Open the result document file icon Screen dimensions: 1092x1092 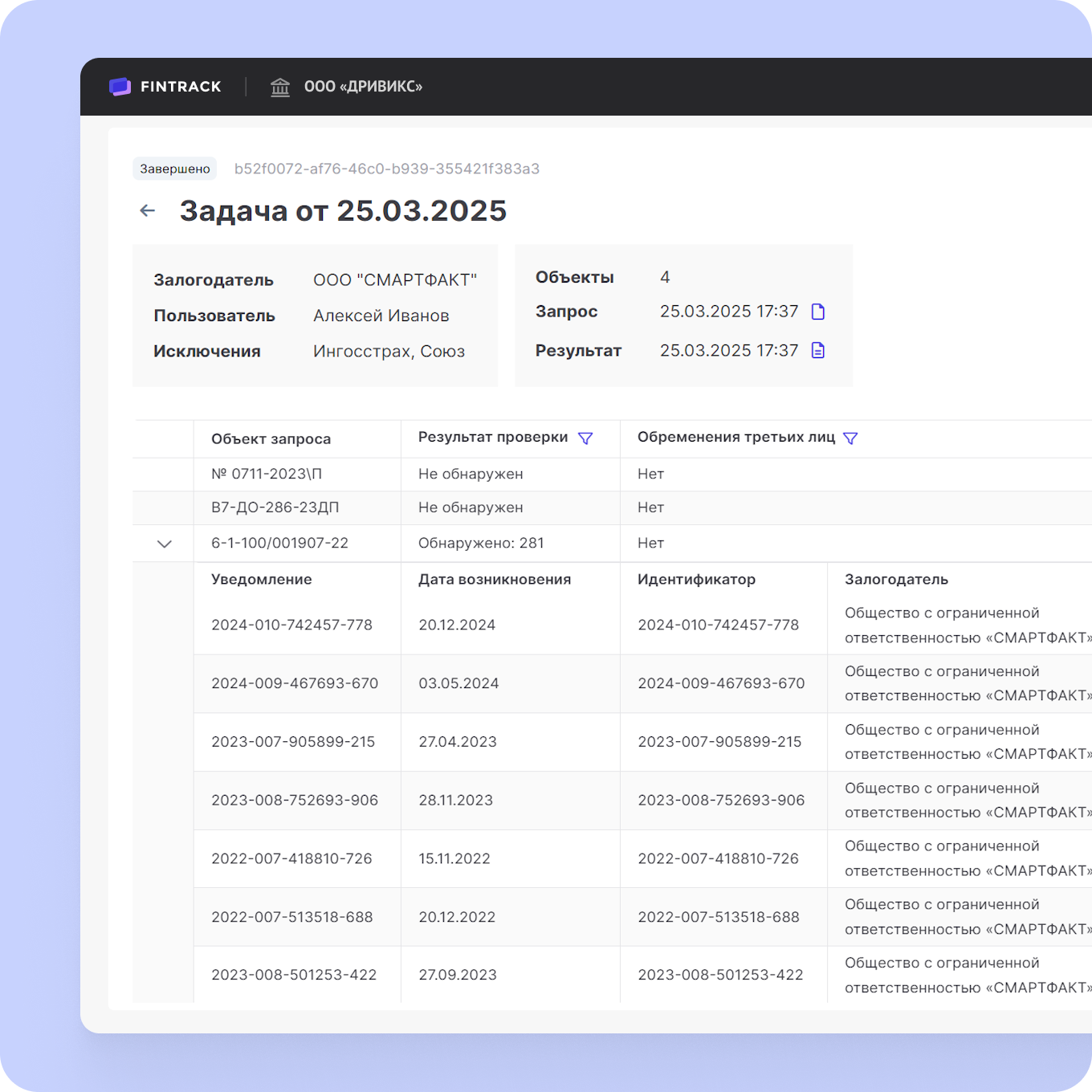pyautogui.click(x=818, y=350)
